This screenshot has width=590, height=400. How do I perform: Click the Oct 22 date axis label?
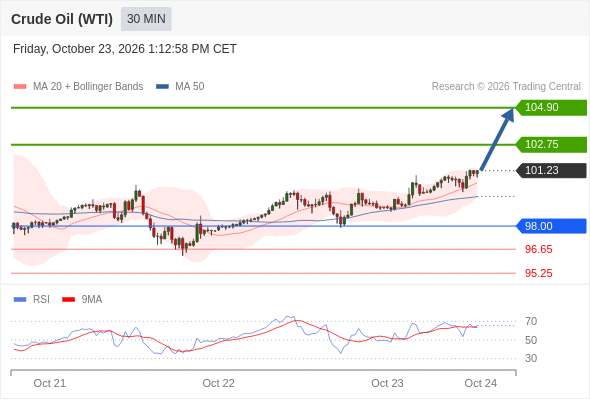tap(219, 383)
